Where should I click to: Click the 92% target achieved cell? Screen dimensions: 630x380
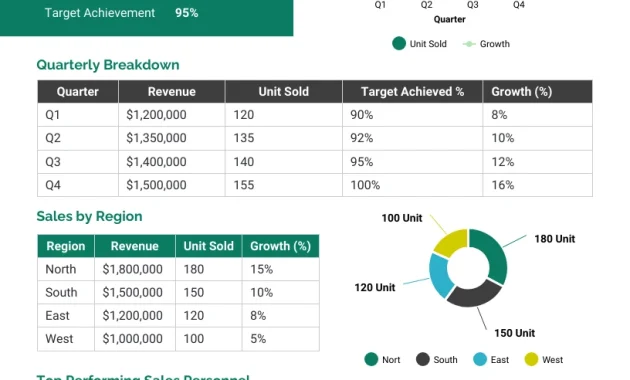point(412,138)
